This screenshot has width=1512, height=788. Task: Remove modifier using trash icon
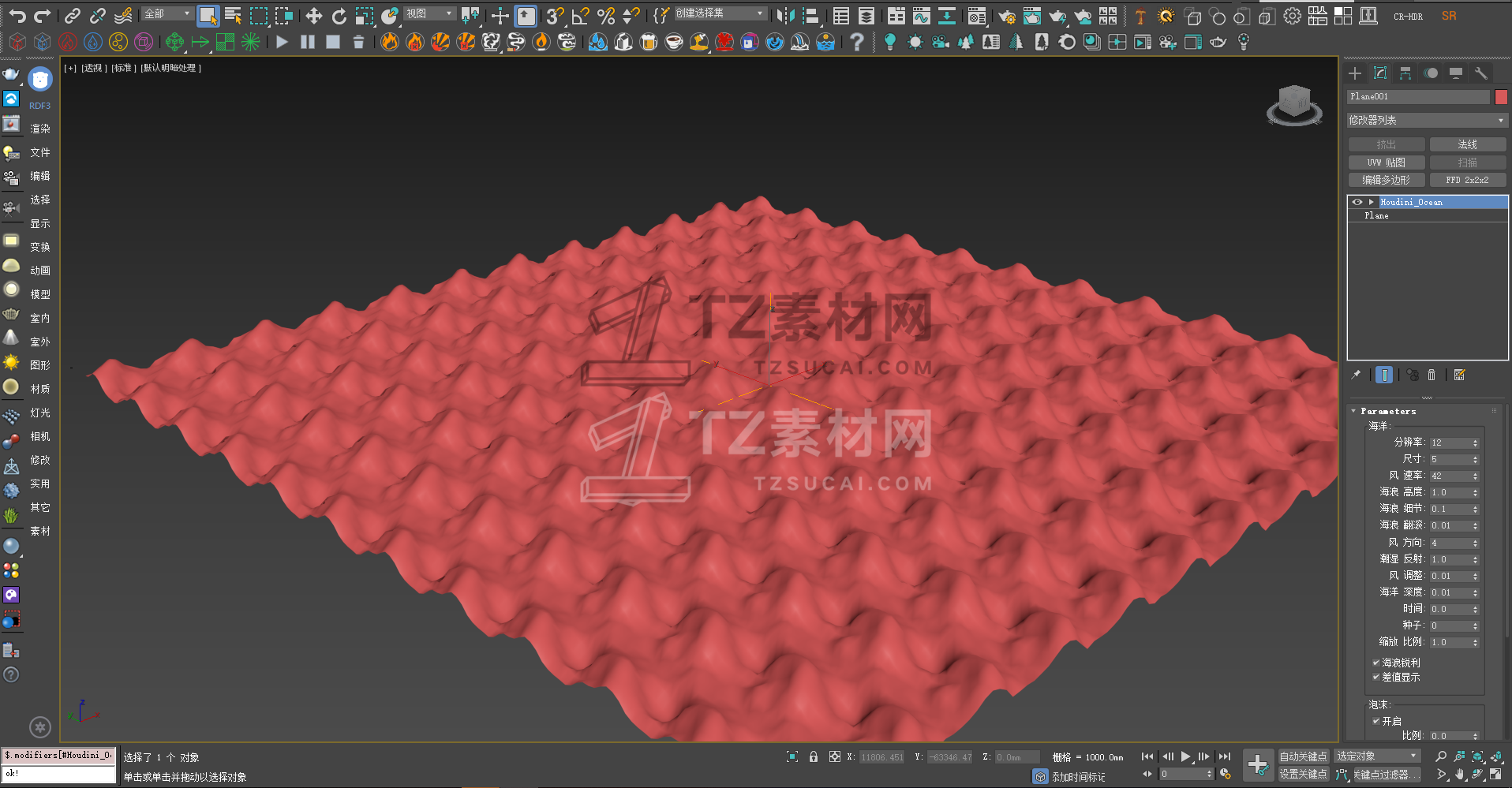tap(1432, 375)
